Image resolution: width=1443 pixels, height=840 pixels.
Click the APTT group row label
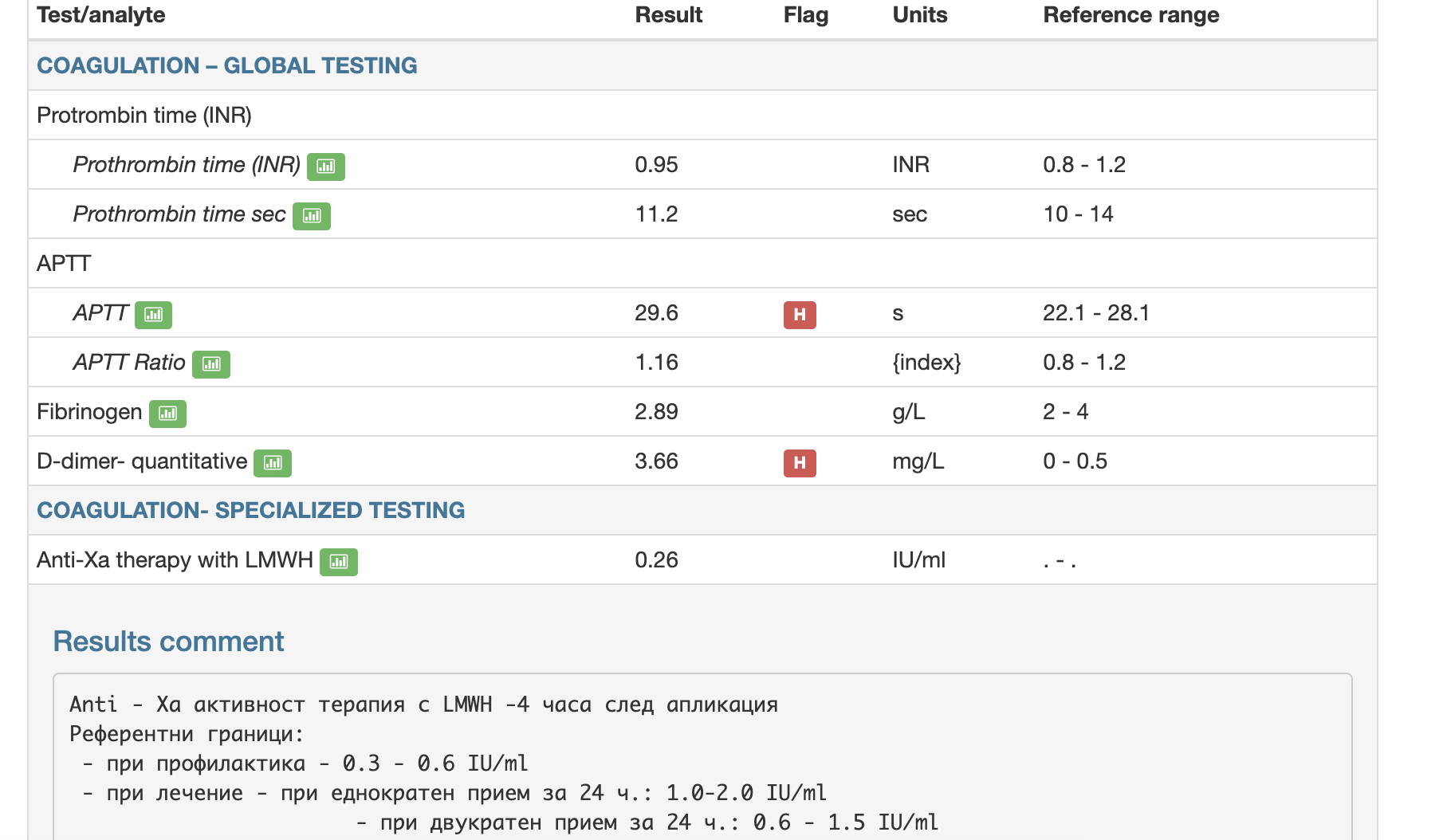click(64, 264)
